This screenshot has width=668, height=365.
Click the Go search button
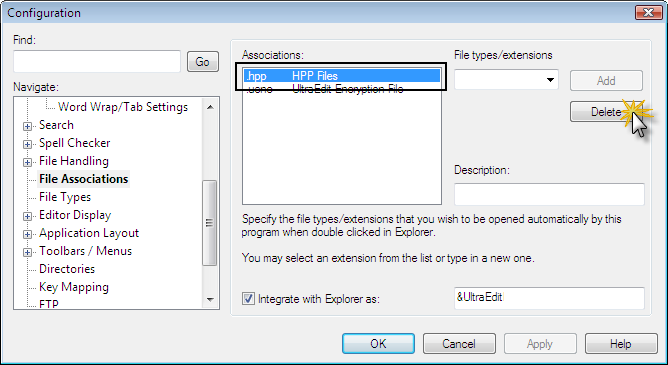[x=203, y=62]
